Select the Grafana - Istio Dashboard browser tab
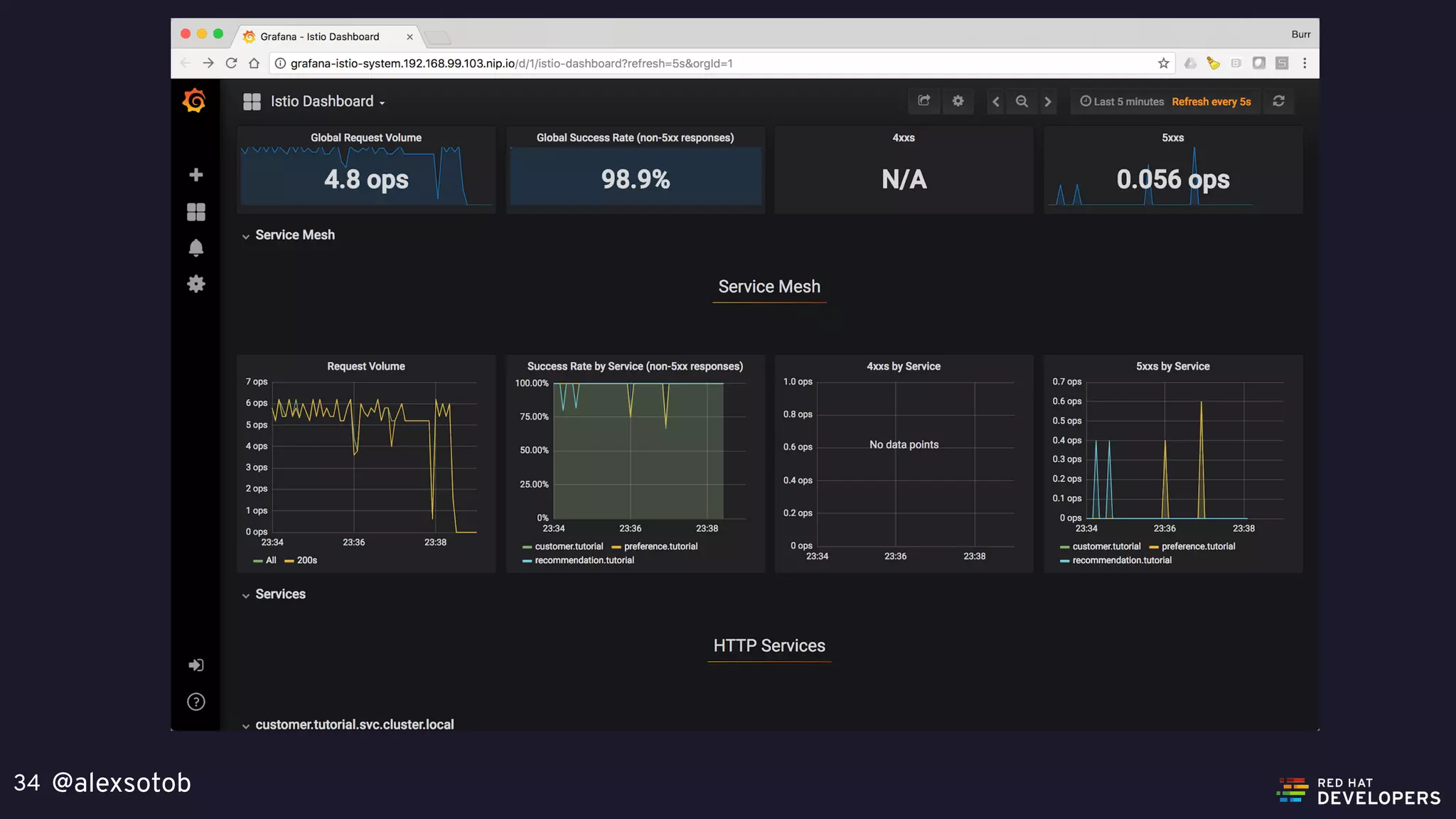 (320, 37)
